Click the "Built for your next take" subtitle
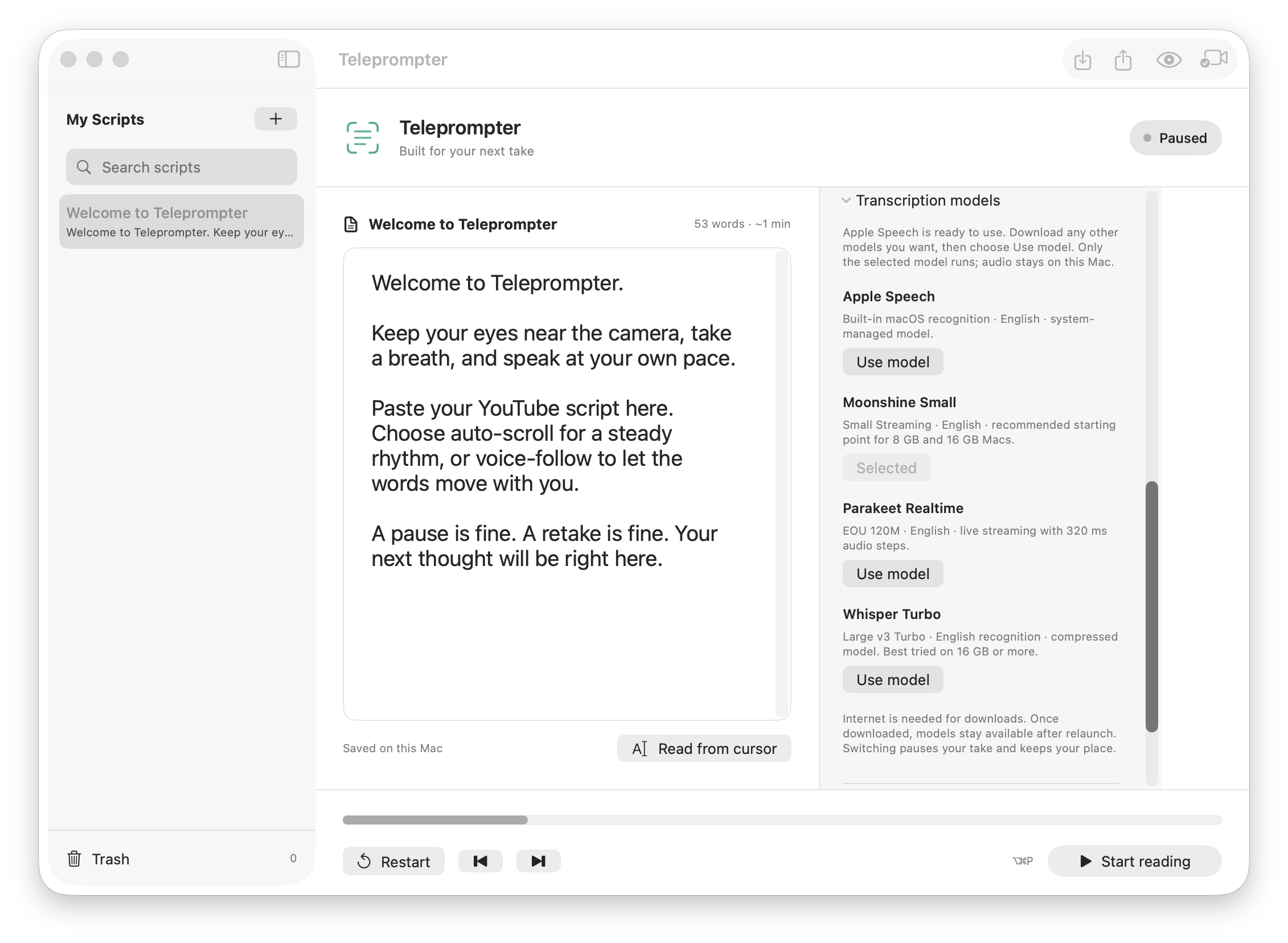Image resolution: width=1288 pixels, height=943 pixels. click(x=466, y=151)
